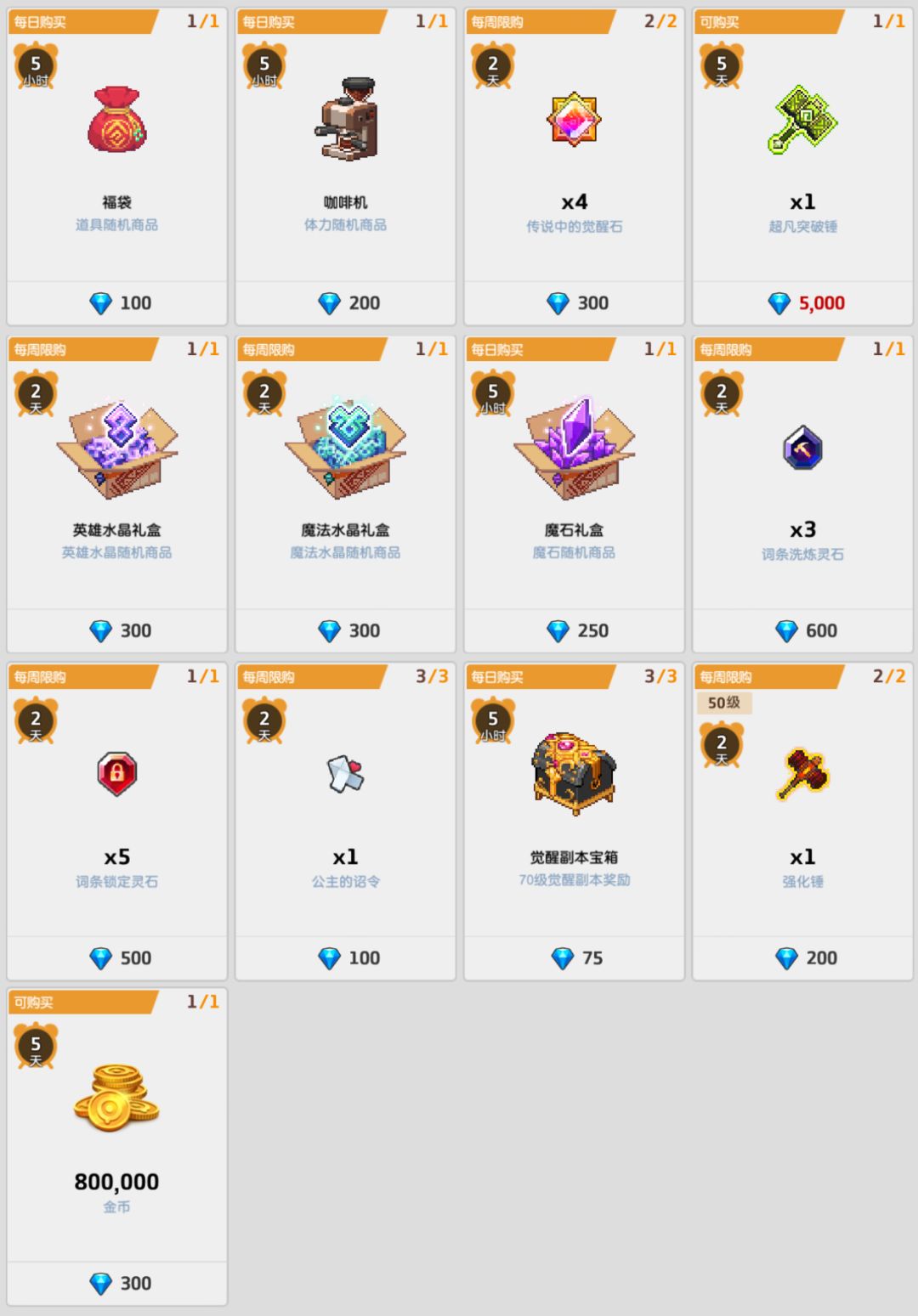Click the 5小时 timer badge on 咖啡机

[x=264, y=66]
